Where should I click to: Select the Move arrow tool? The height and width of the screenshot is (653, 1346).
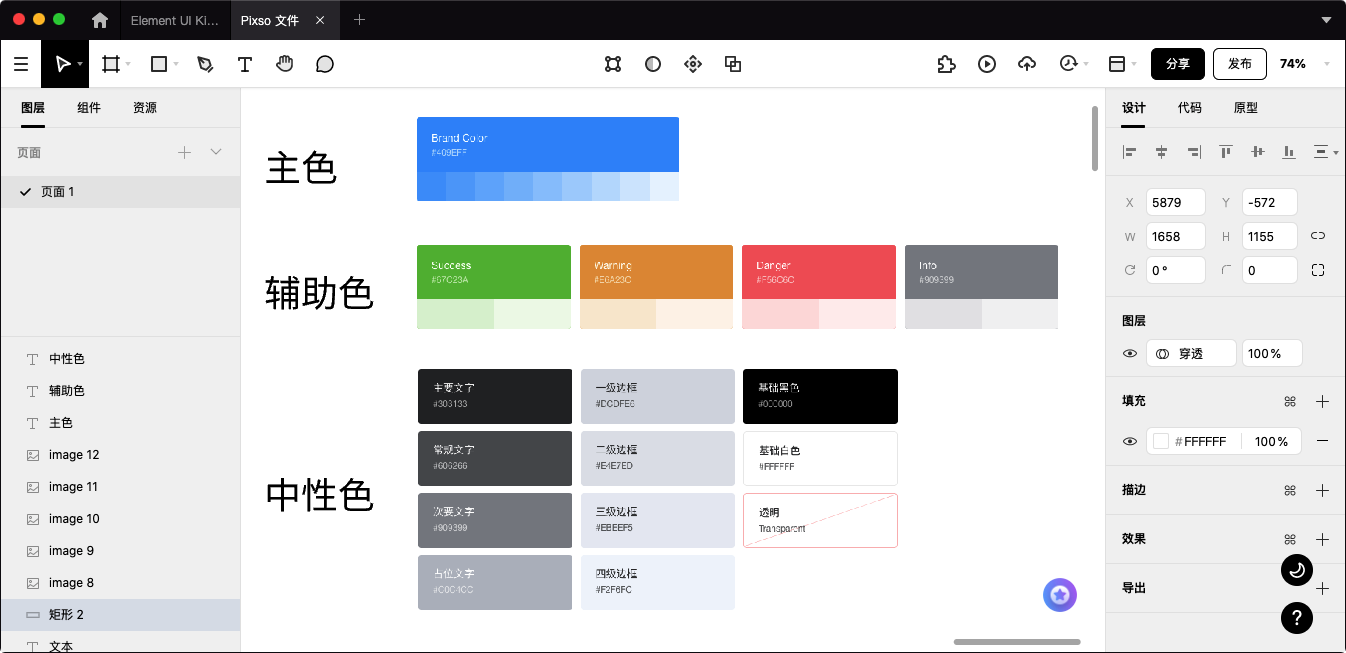click(x=62, y=64)
